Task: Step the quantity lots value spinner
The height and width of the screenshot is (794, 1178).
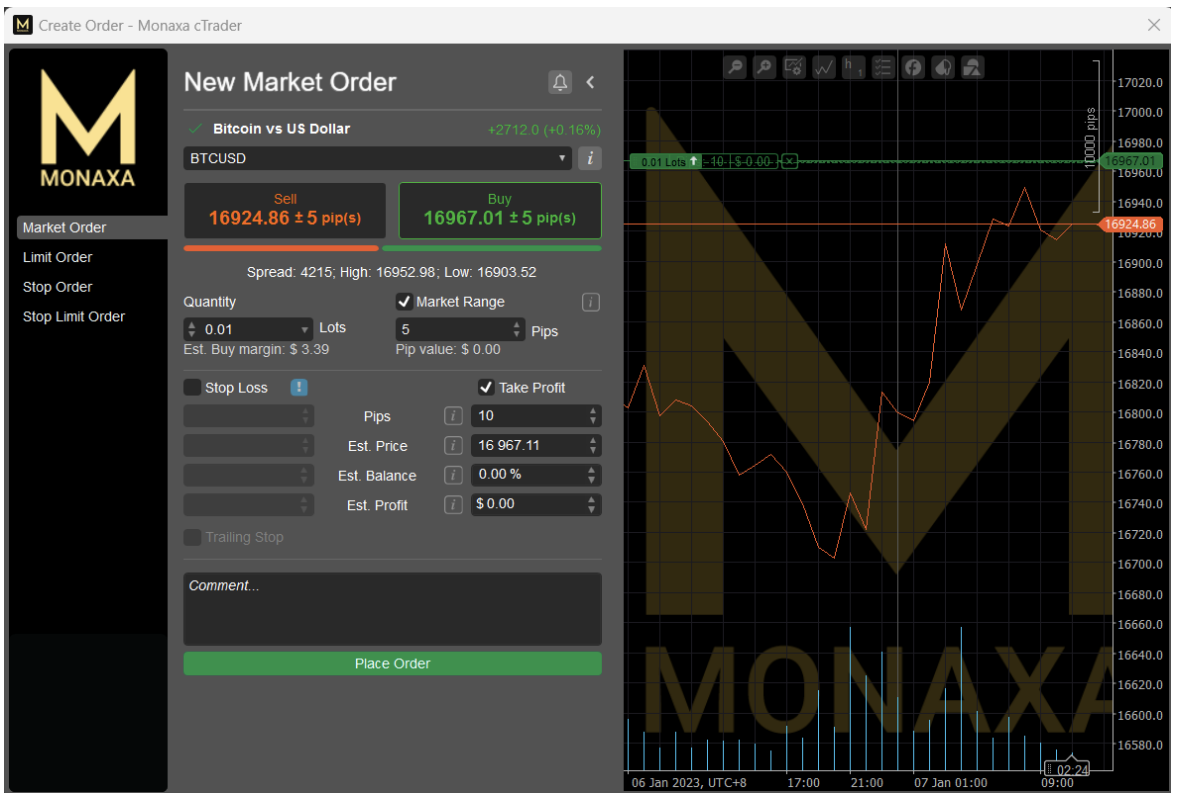Action: click(x=192, y=330)
